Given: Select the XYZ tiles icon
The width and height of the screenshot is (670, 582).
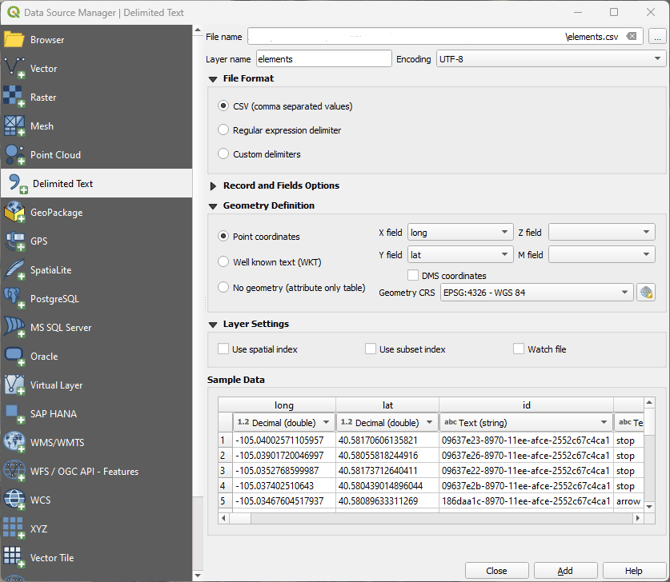Looking at the screenshot, I should tap(14, 529).
